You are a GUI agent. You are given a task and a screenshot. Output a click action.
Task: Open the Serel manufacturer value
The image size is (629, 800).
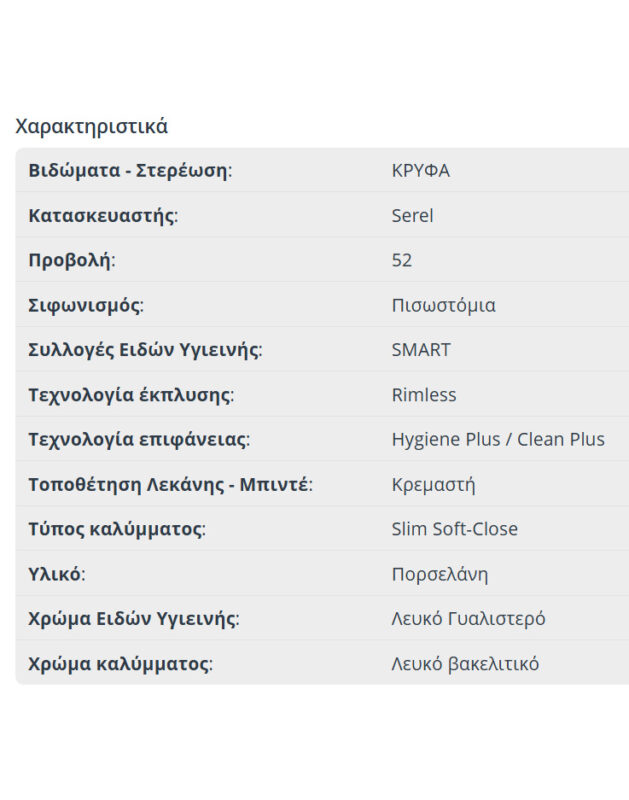click(x=412, y=215)
